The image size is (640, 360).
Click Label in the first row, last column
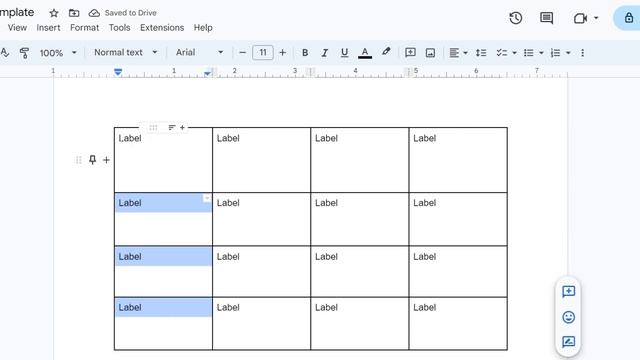424,138
